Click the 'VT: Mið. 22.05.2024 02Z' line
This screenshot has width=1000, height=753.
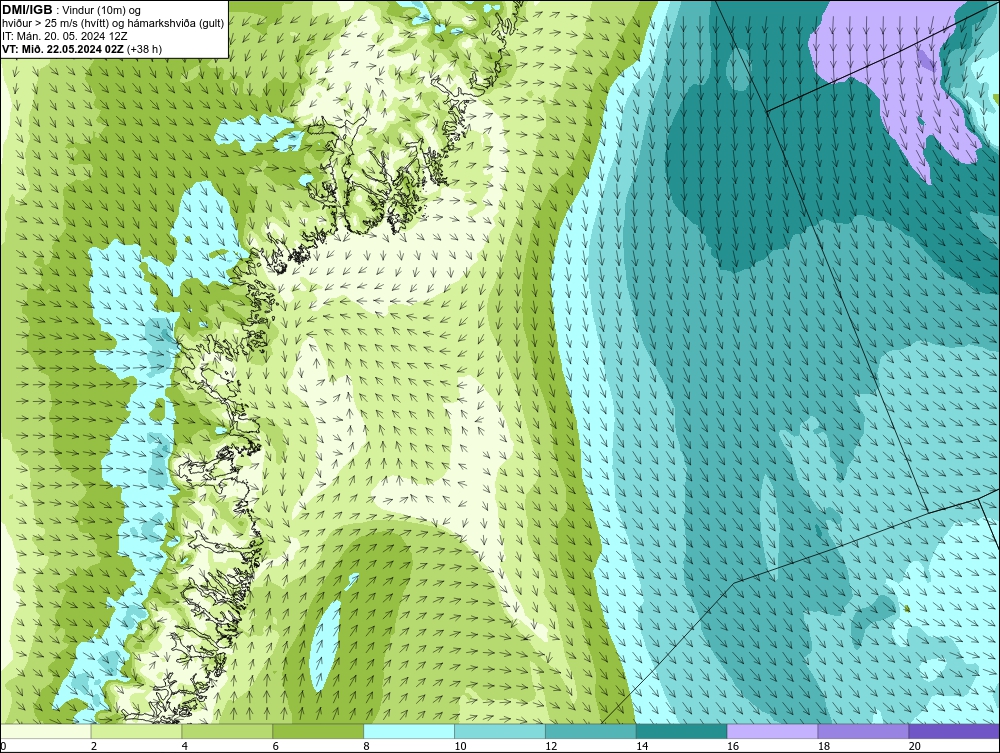tap(82, 49)
